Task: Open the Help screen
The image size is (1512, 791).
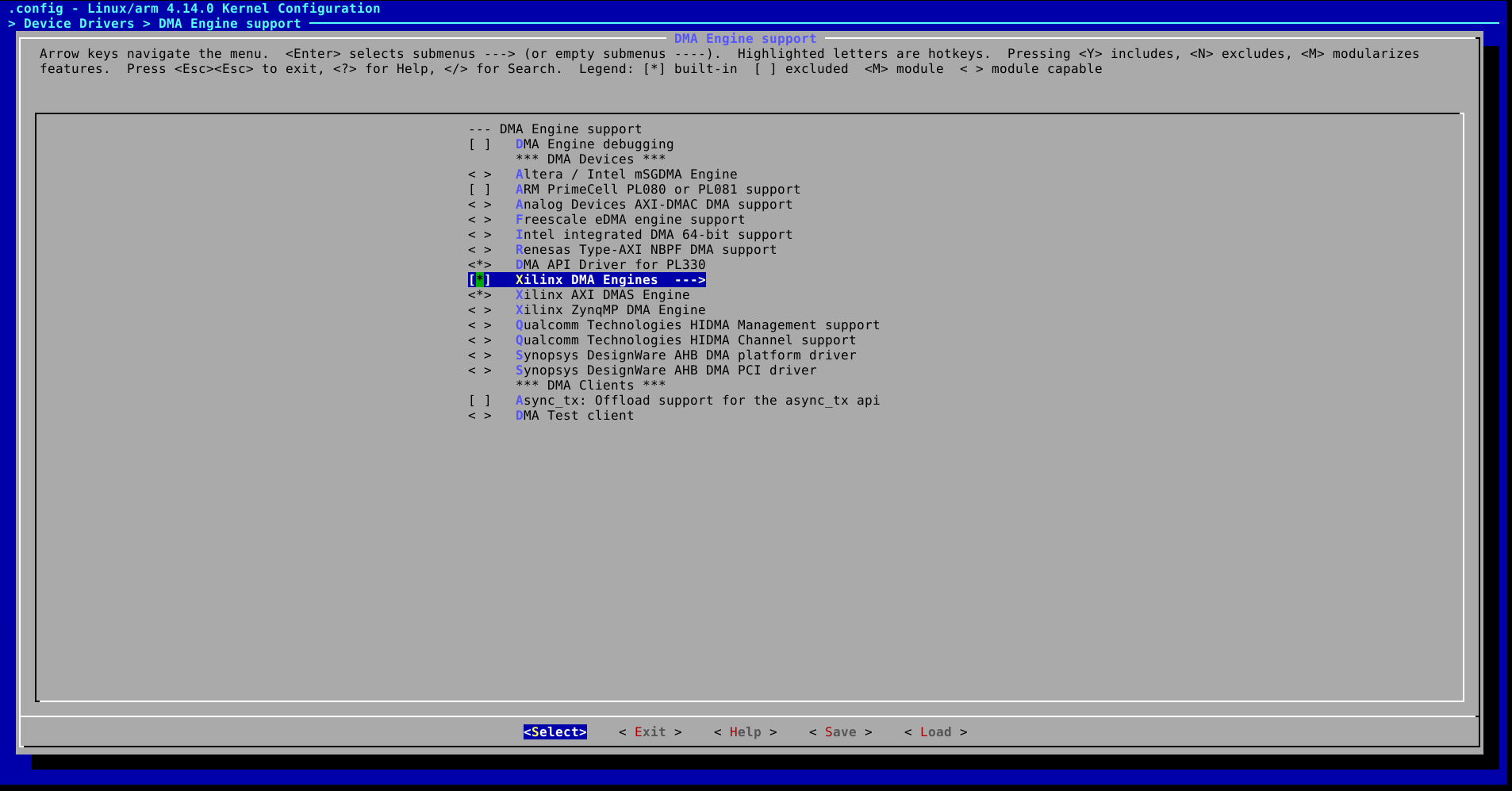Action: [744, 731]
